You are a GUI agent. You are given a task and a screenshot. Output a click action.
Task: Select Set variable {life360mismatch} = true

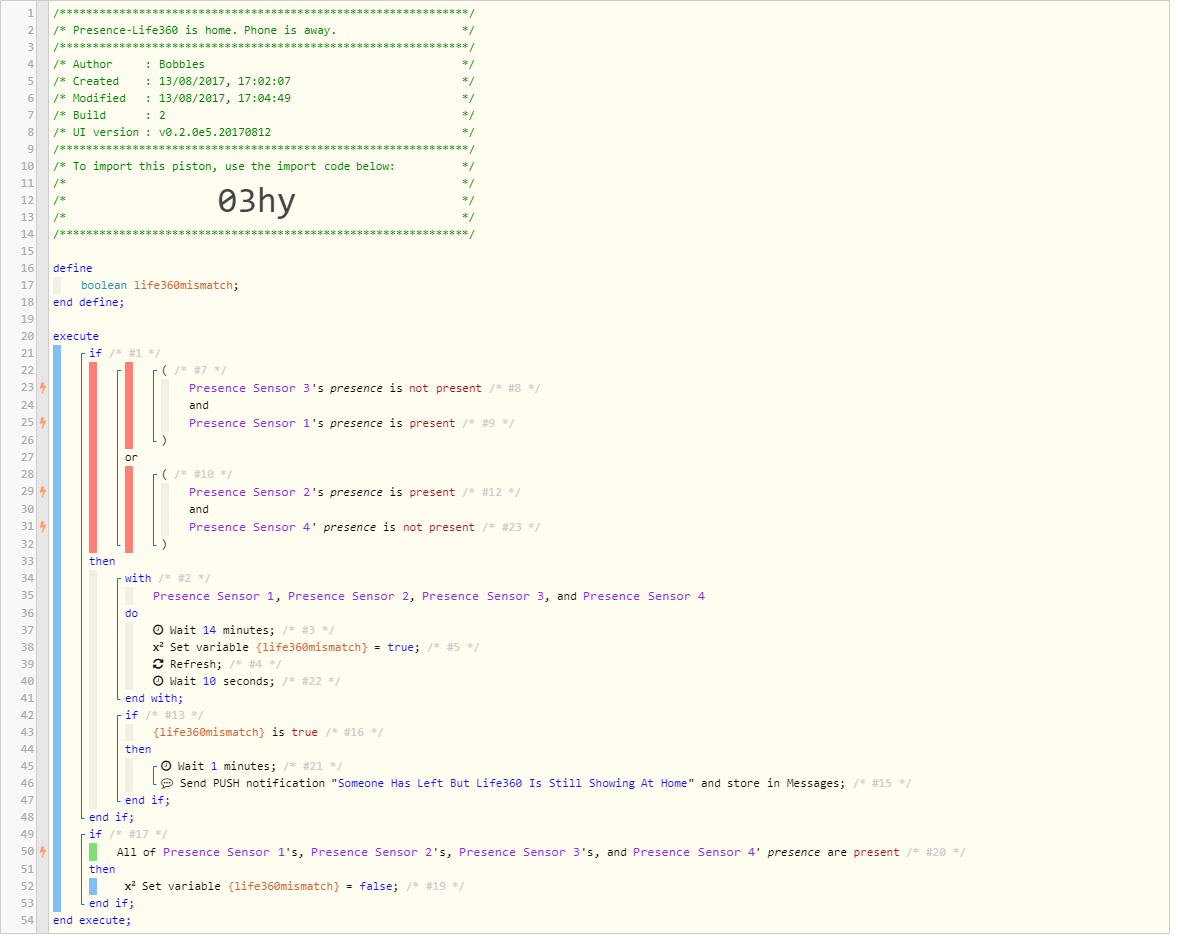[294, 648]
